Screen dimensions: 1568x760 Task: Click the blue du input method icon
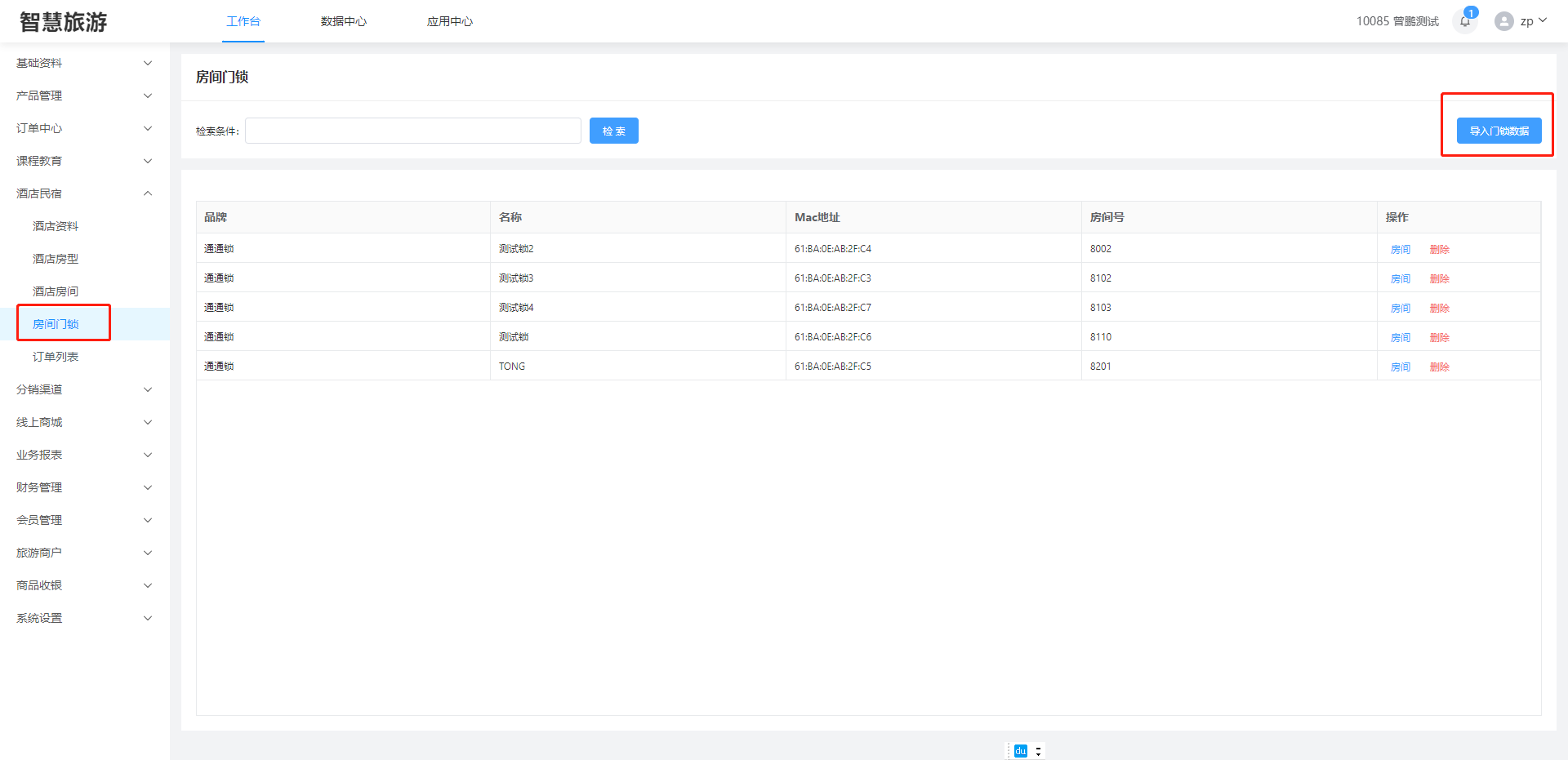[x=1020, y=751]
